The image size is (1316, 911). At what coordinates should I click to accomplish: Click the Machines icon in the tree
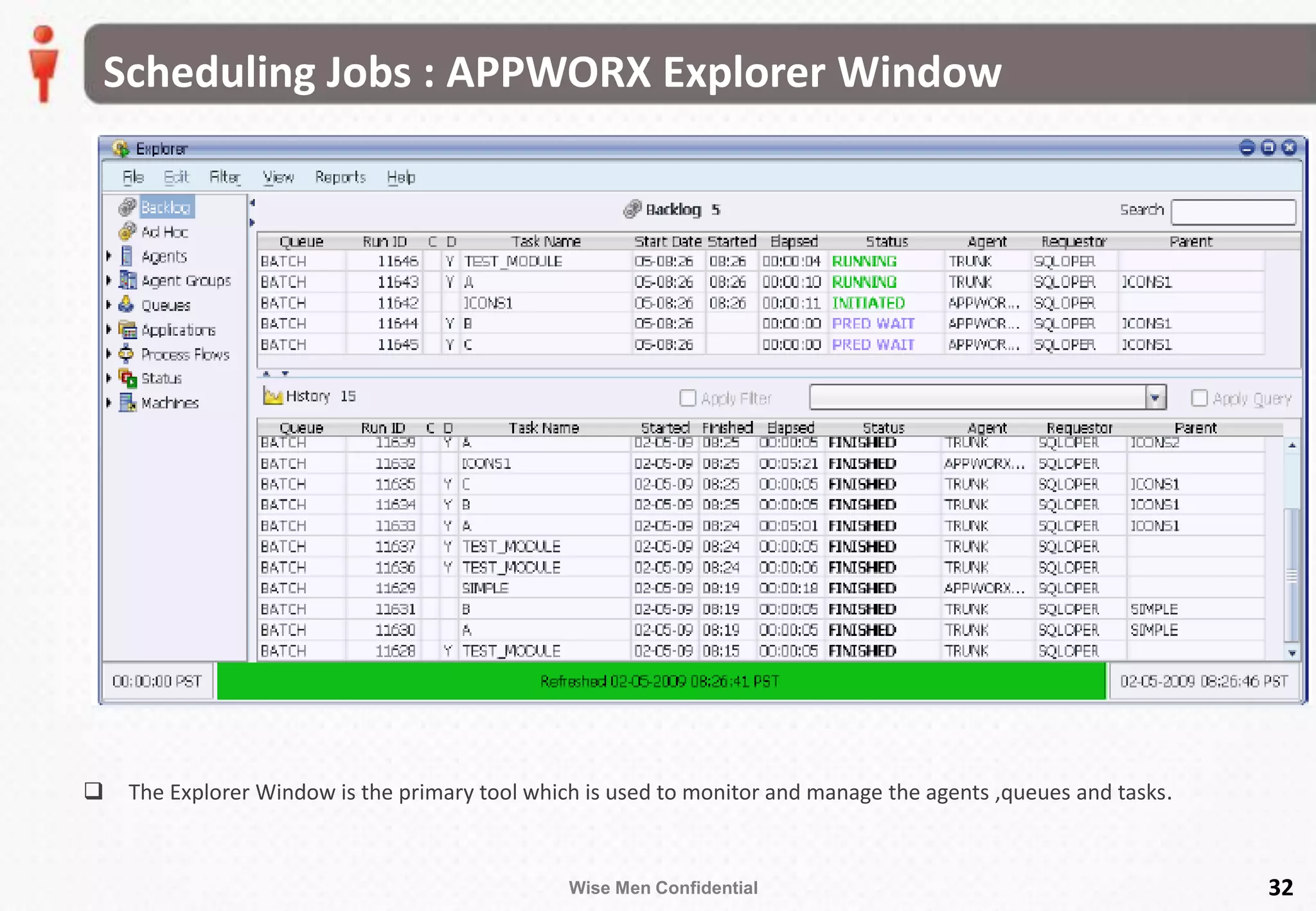click(x=128, y=403)
